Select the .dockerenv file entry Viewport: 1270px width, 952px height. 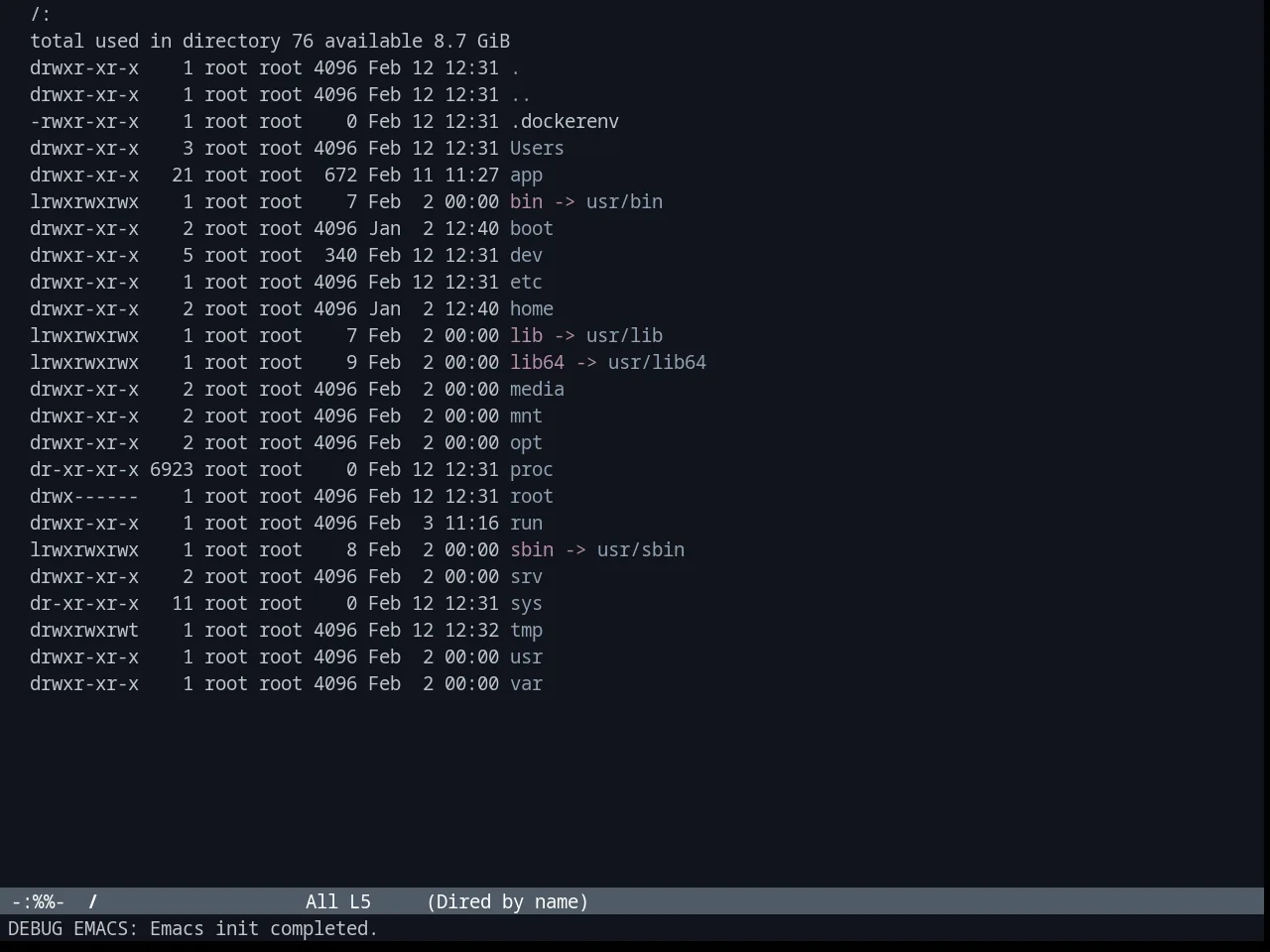(565, 121)
